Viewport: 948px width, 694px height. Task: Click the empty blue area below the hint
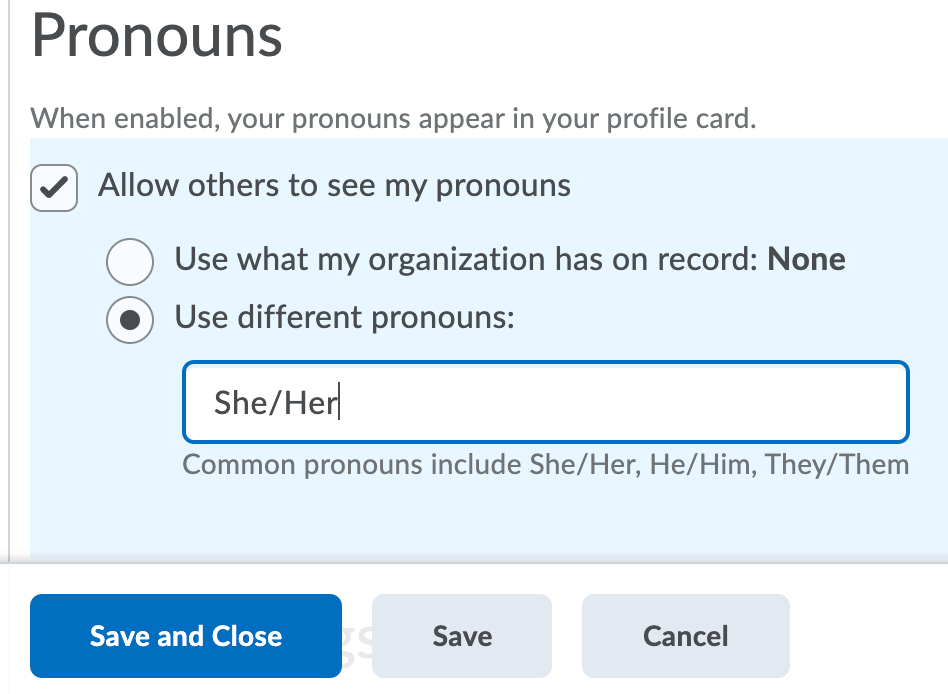click(480, 520)
